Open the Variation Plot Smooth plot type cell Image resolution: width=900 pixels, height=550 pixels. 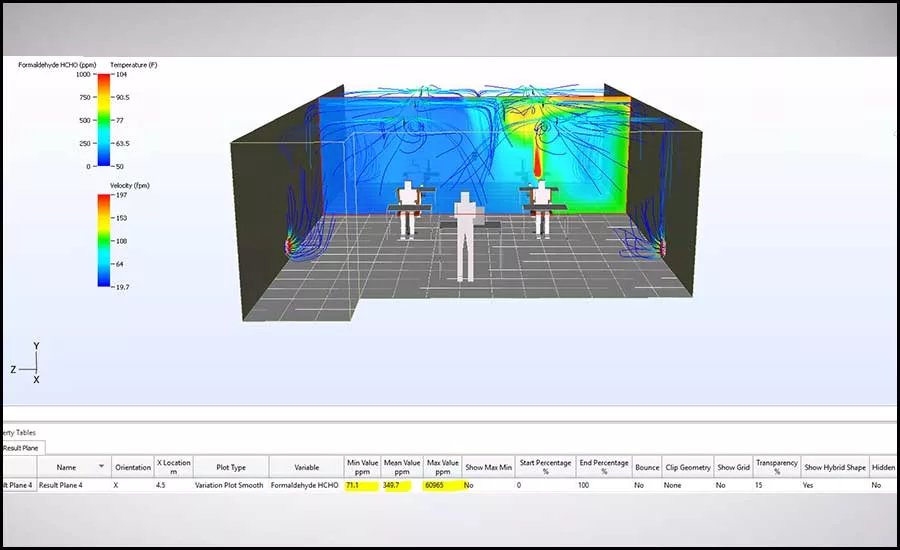pos(231,485)
